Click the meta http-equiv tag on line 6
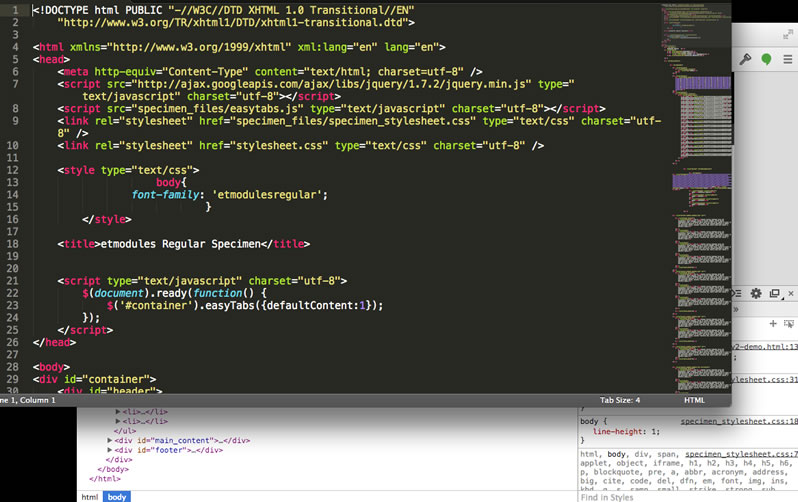 (270, 72)
